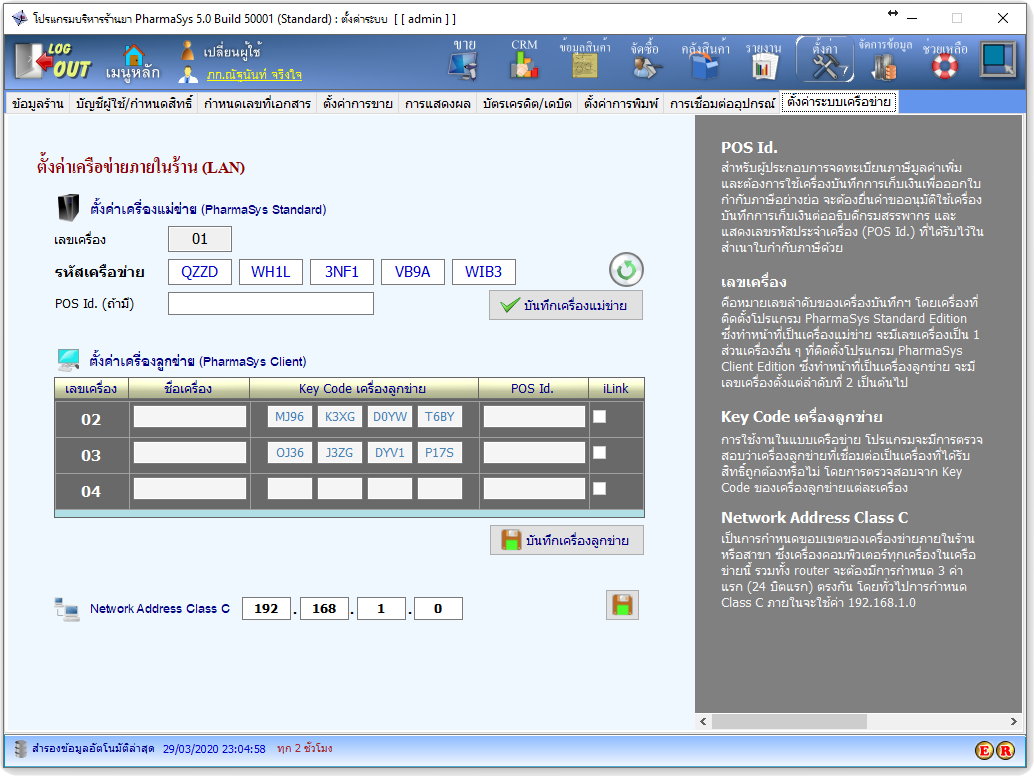The height and width of the screenshot is (776, 1034).
Task: Click the last network address octet field 0
Action: [438, 609]
